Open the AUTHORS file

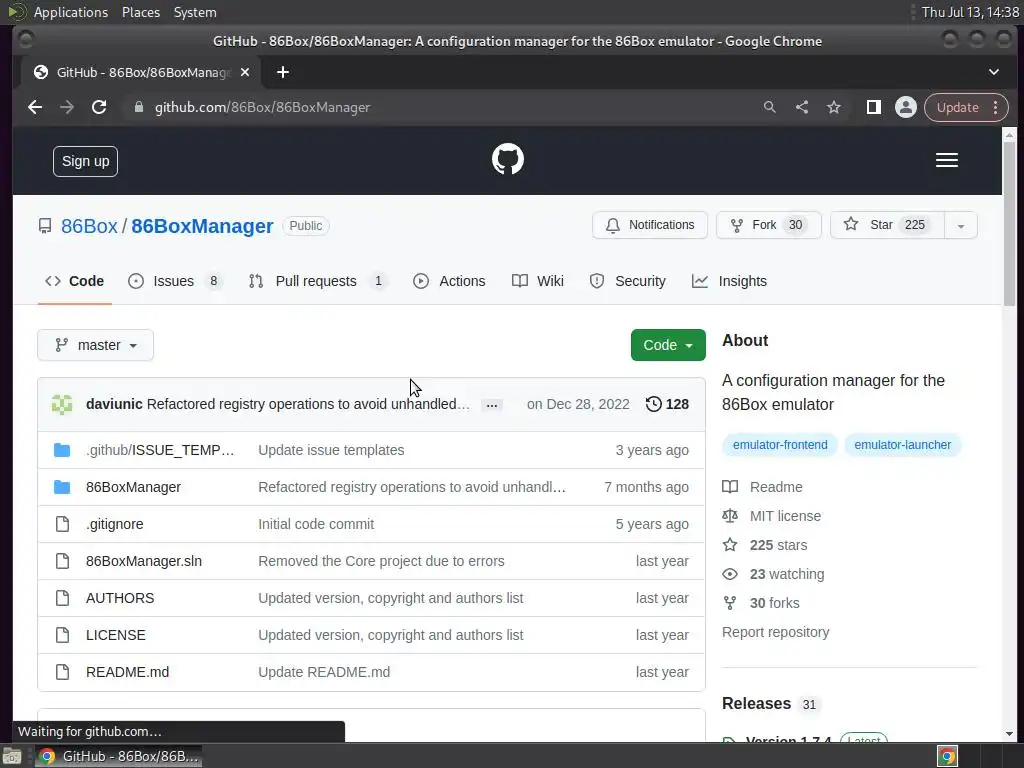[x=120, y=598]
